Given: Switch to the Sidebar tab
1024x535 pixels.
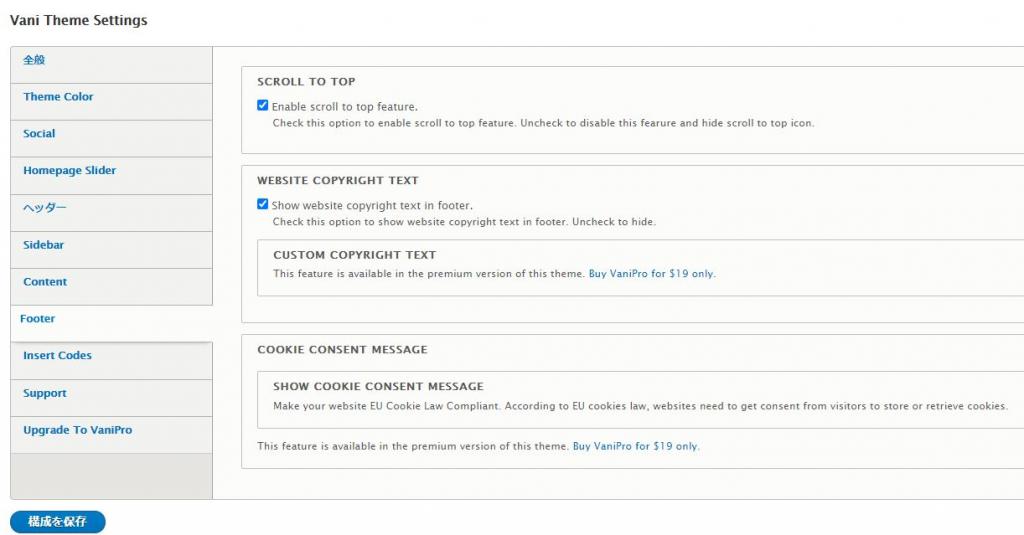Looking at the screenshot, I should (x=111, y=250).
